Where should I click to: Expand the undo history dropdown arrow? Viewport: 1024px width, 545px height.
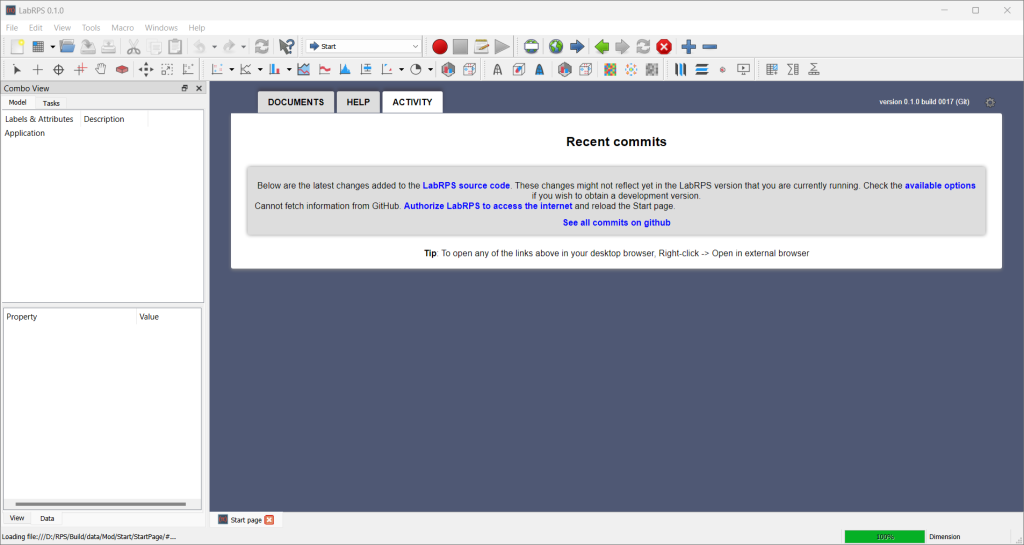pos(214,47)
